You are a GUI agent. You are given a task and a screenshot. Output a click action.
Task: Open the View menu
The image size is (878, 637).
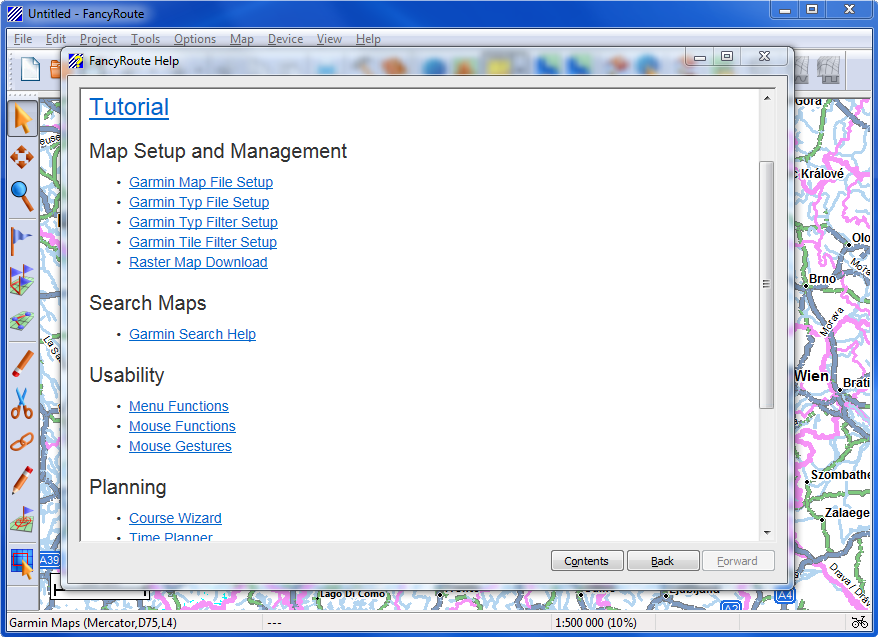pyautogui.click(x=329, y=39)
